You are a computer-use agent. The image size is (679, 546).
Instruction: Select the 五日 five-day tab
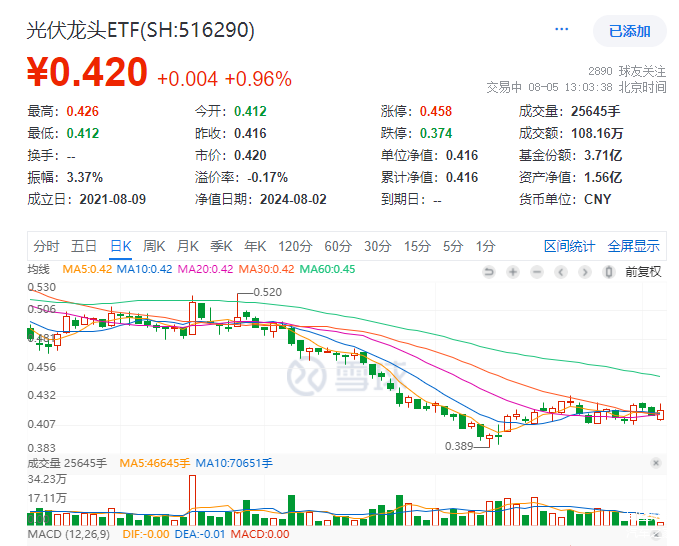point(84,246)
